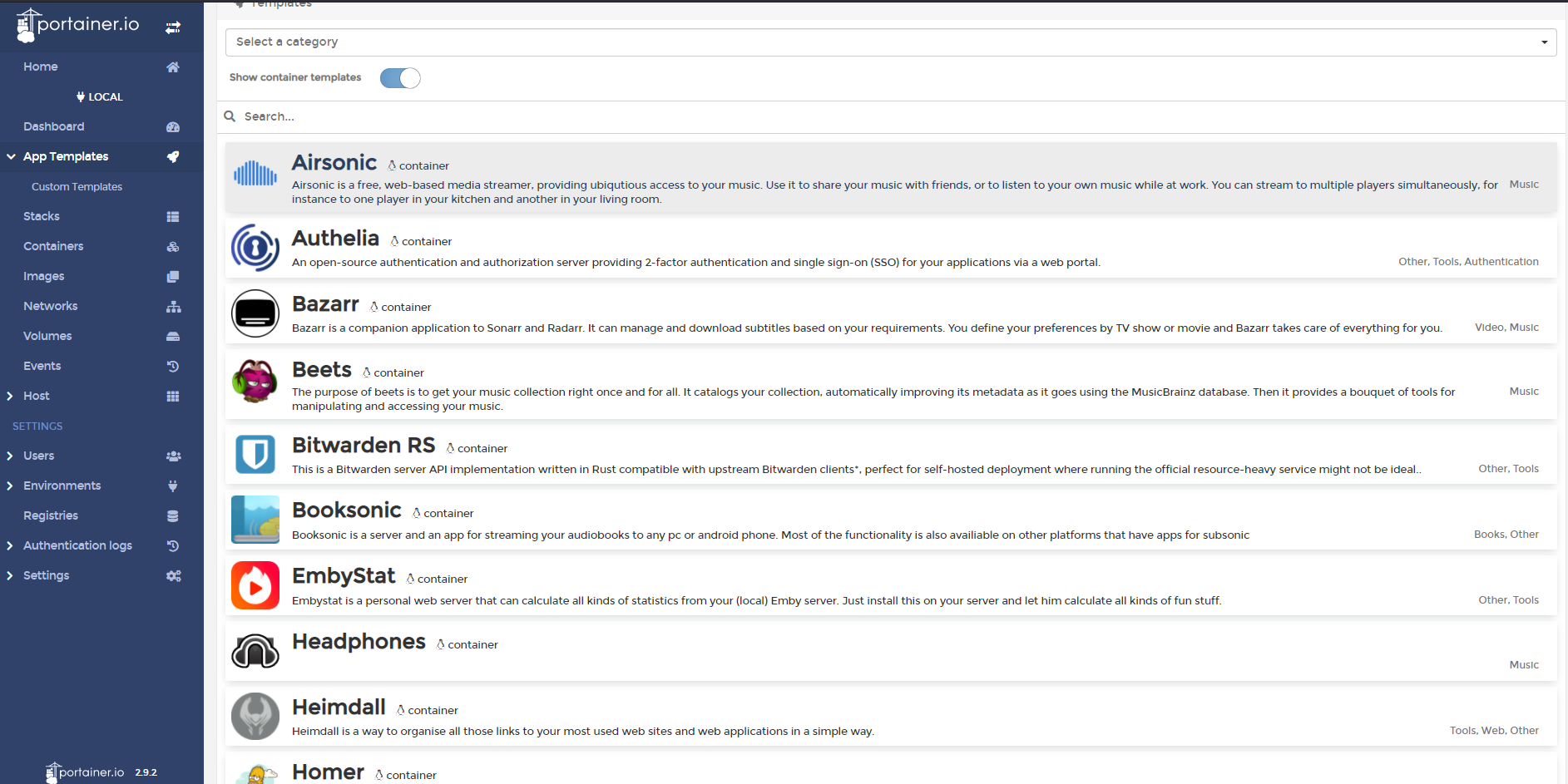Click the Settings gears icon
The height and width of the screenshot is (784, 1568).
pyautogui.click(x=173, y=576)
